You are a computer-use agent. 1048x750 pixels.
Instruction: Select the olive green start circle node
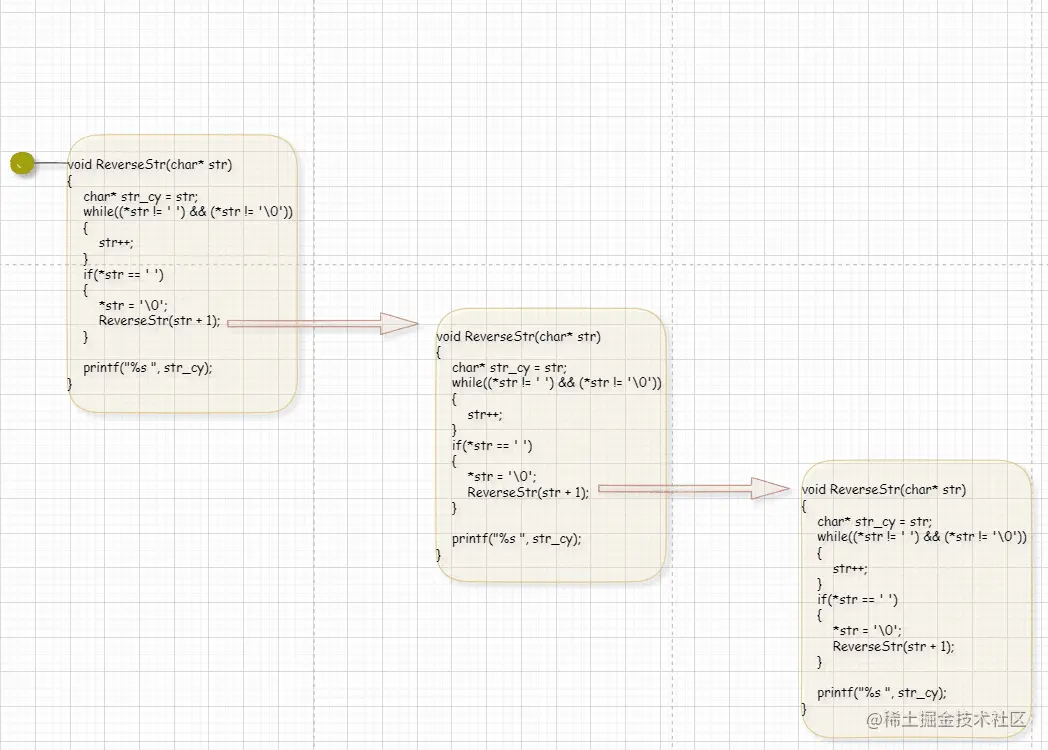coord(22,163)
